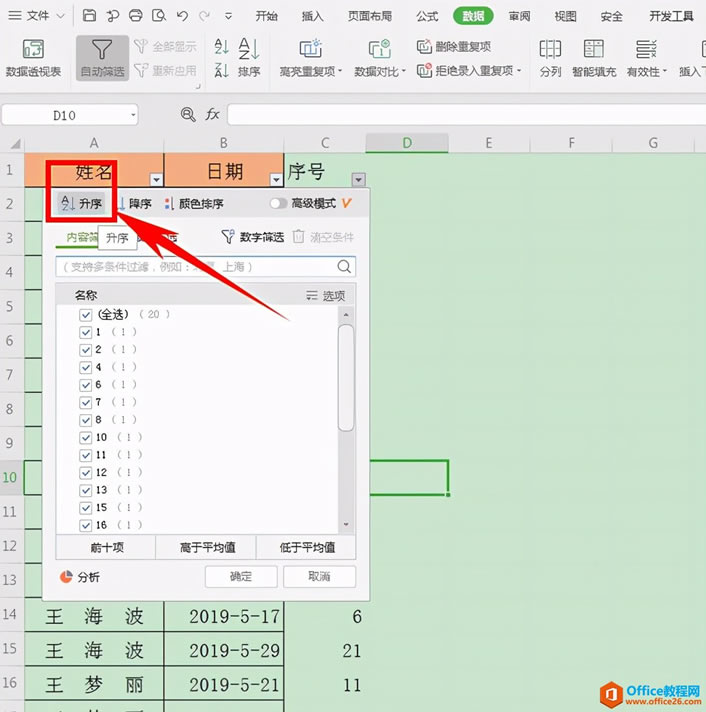Click the Cancel (取消) button

[x=319, y=576]
